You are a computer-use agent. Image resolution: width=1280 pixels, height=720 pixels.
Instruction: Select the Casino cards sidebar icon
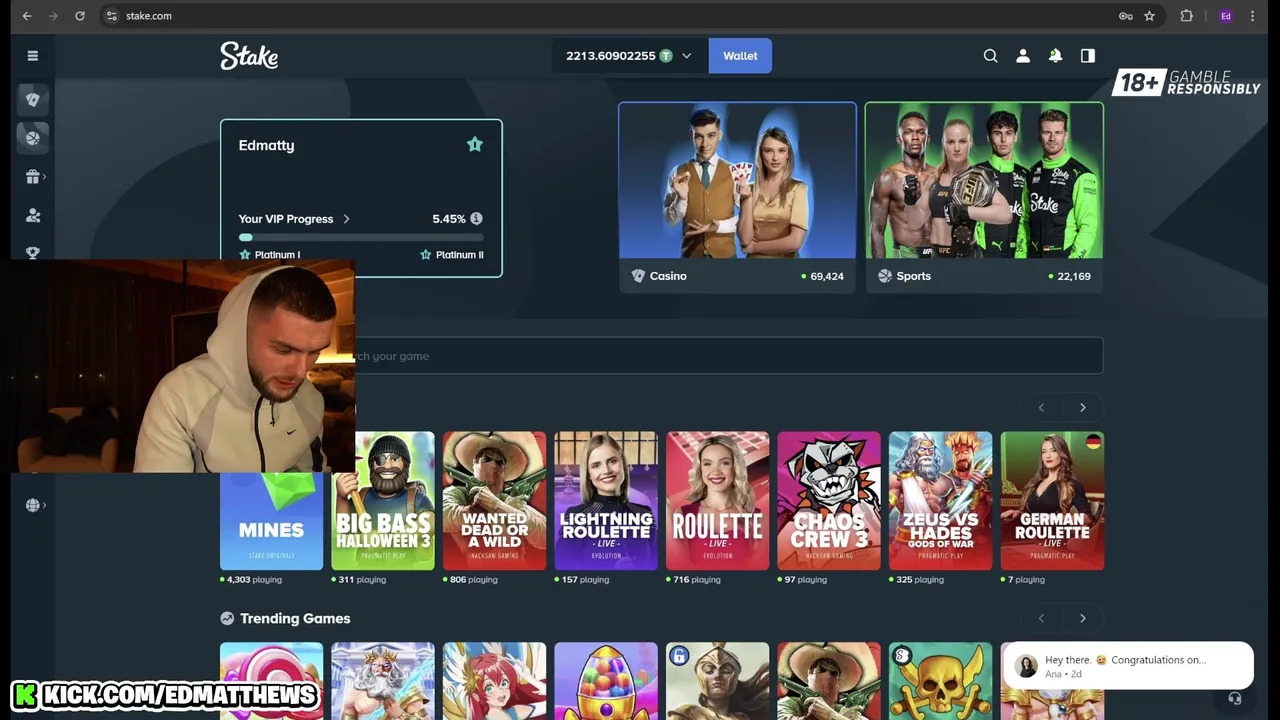(33, 99)
